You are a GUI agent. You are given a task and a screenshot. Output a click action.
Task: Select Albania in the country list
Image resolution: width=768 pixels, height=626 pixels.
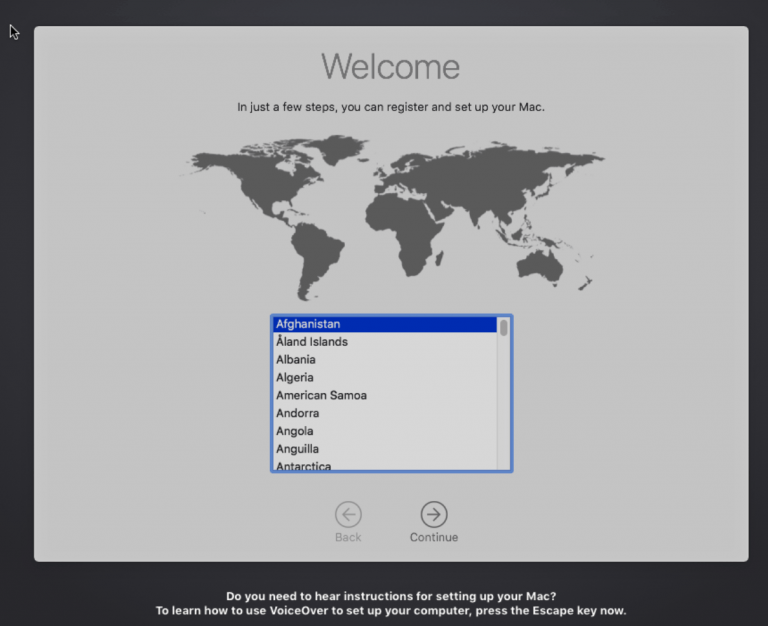(x=296, y=360)
